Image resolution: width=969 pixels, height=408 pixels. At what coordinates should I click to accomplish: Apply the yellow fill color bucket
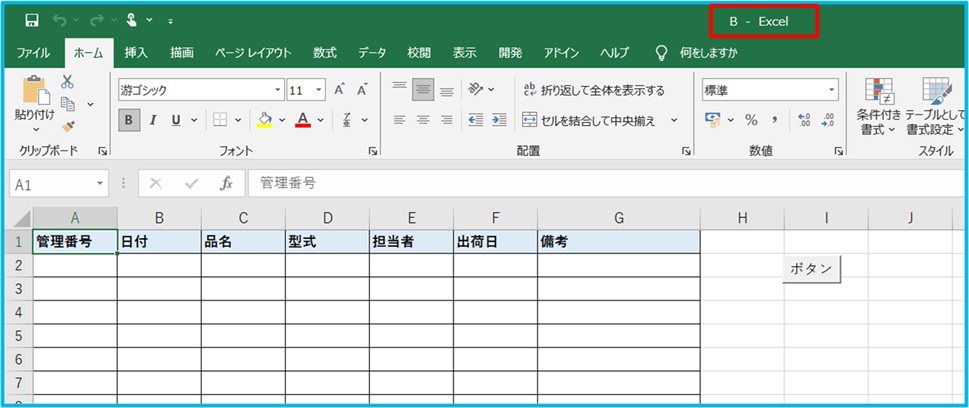tap(264, 120)
